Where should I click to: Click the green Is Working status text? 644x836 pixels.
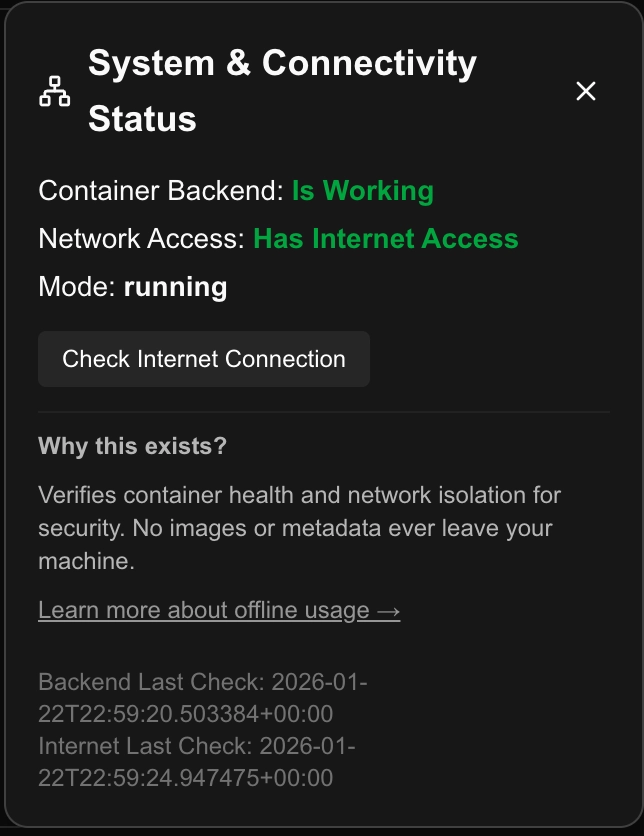pyautogui.click(x=362, y=191)
